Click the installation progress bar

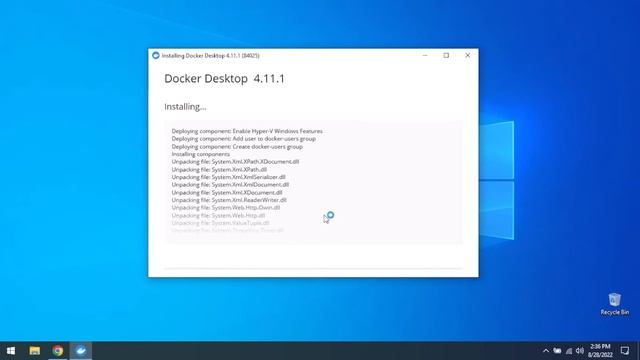313,269
